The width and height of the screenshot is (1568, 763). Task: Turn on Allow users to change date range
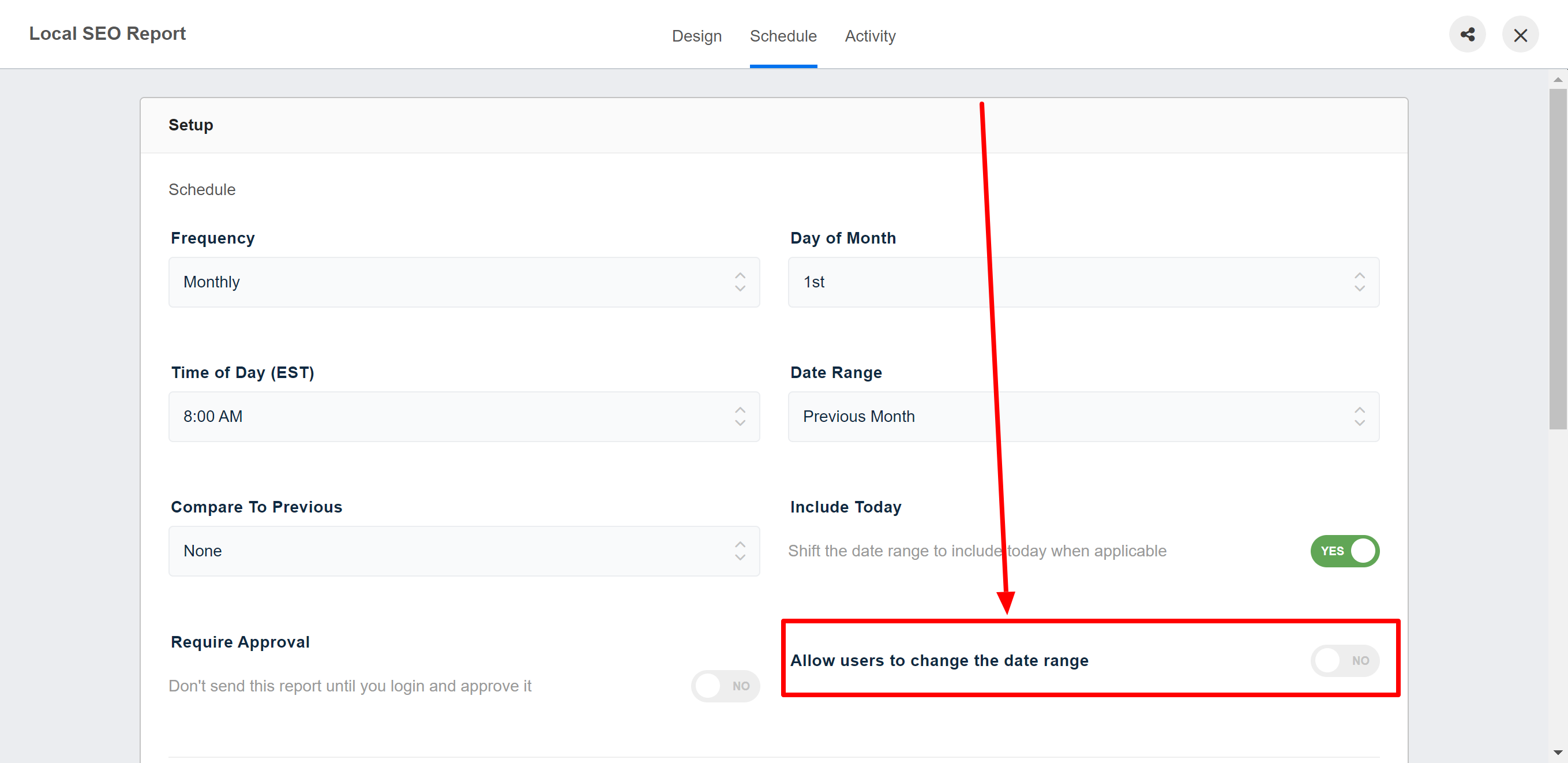tap(1344, 661)
